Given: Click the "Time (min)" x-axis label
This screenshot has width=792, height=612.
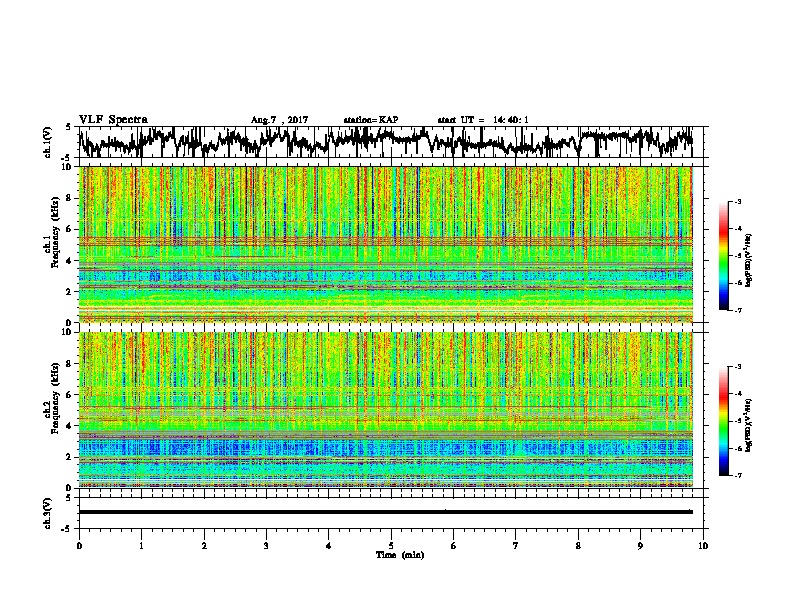Looking at the screenshot, I should [400, 555].
